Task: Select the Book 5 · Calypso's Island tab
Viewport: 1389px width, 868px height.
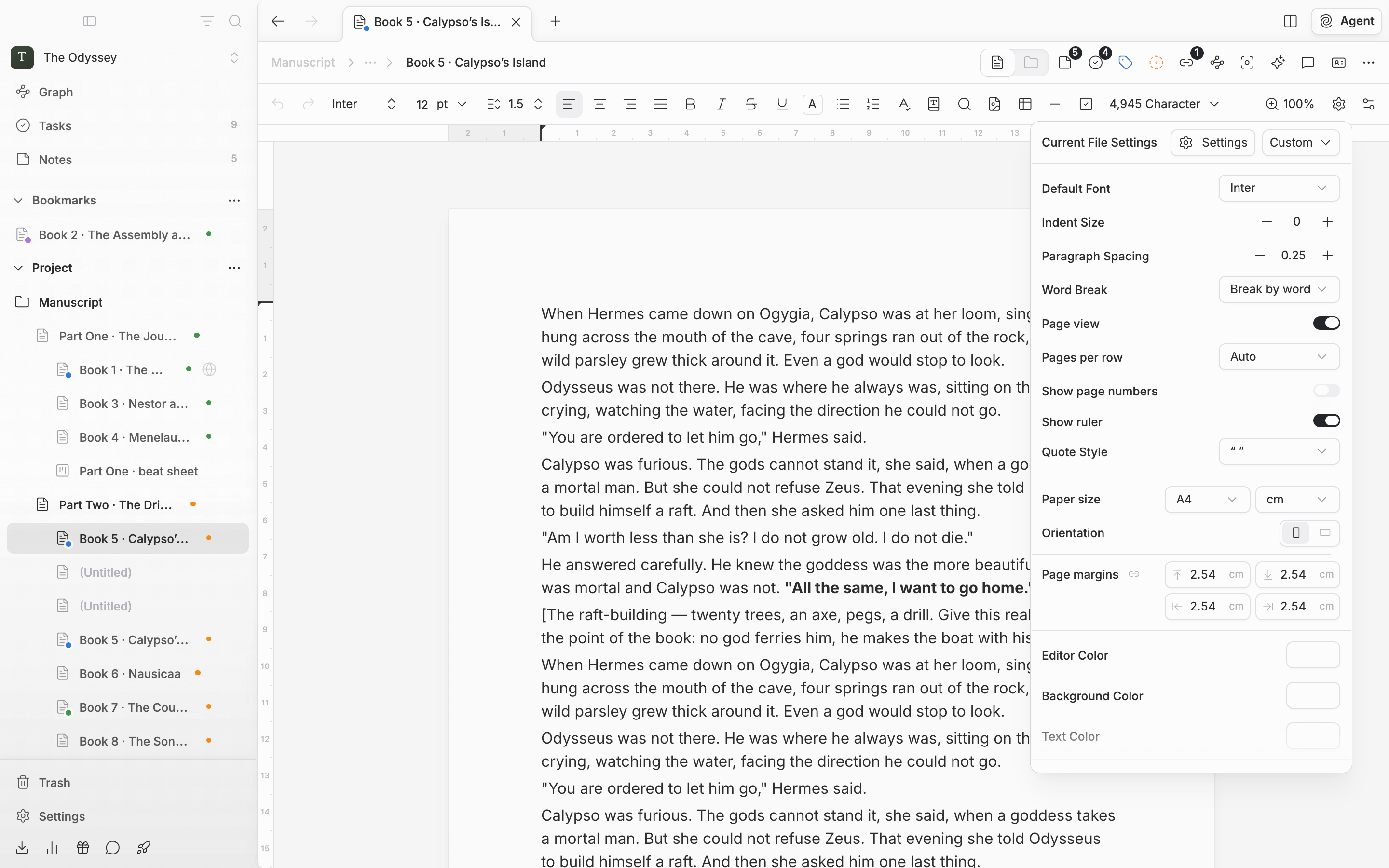Action: (437, 22)
